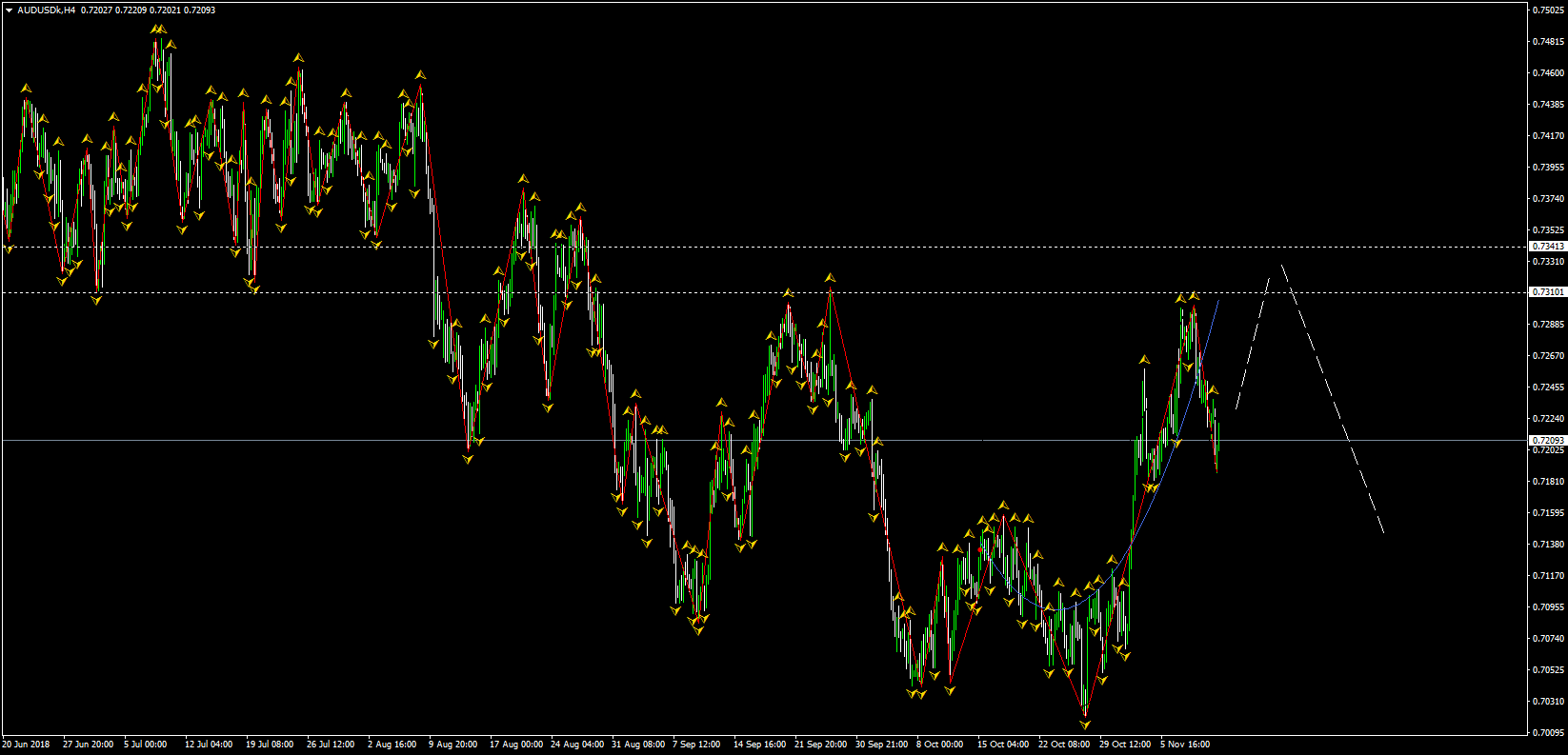Select the blue arc curve near its bottom
Image resolution: width=1568 pixels, height=755 pixels.
point(1057,608)
